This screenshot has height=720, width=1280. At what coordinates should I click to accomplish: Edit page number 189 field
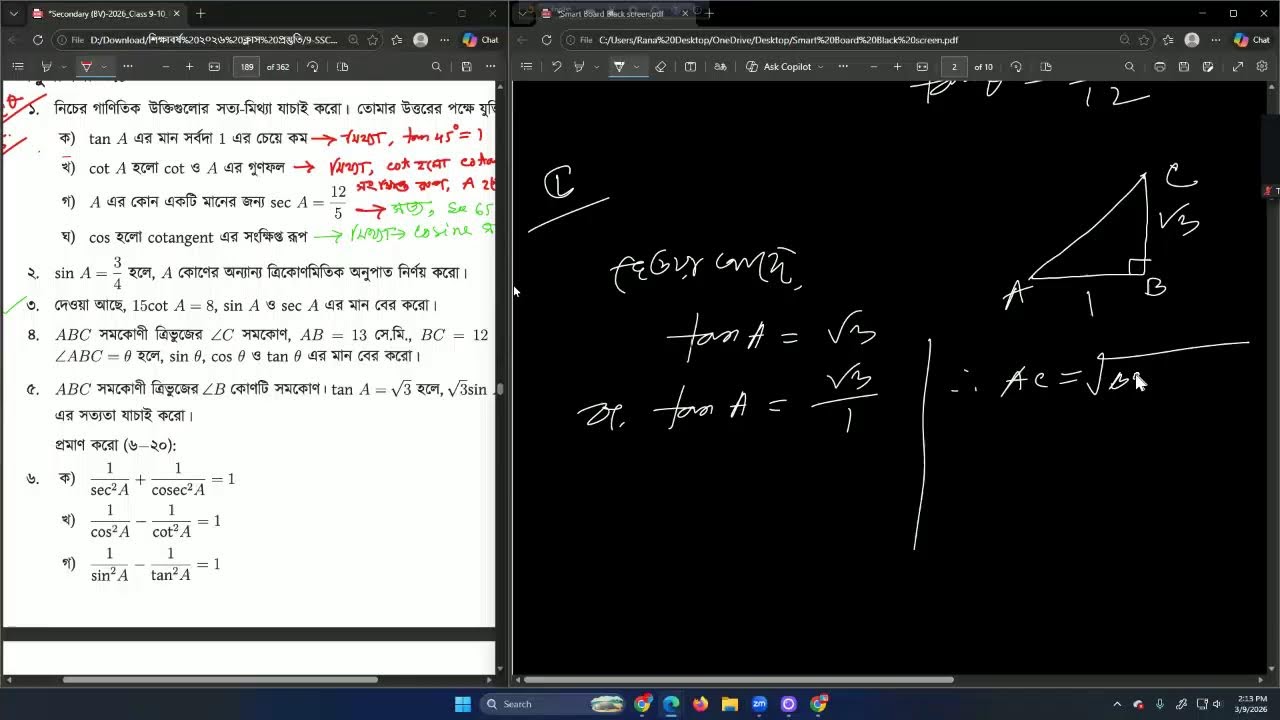click(247, 66)
